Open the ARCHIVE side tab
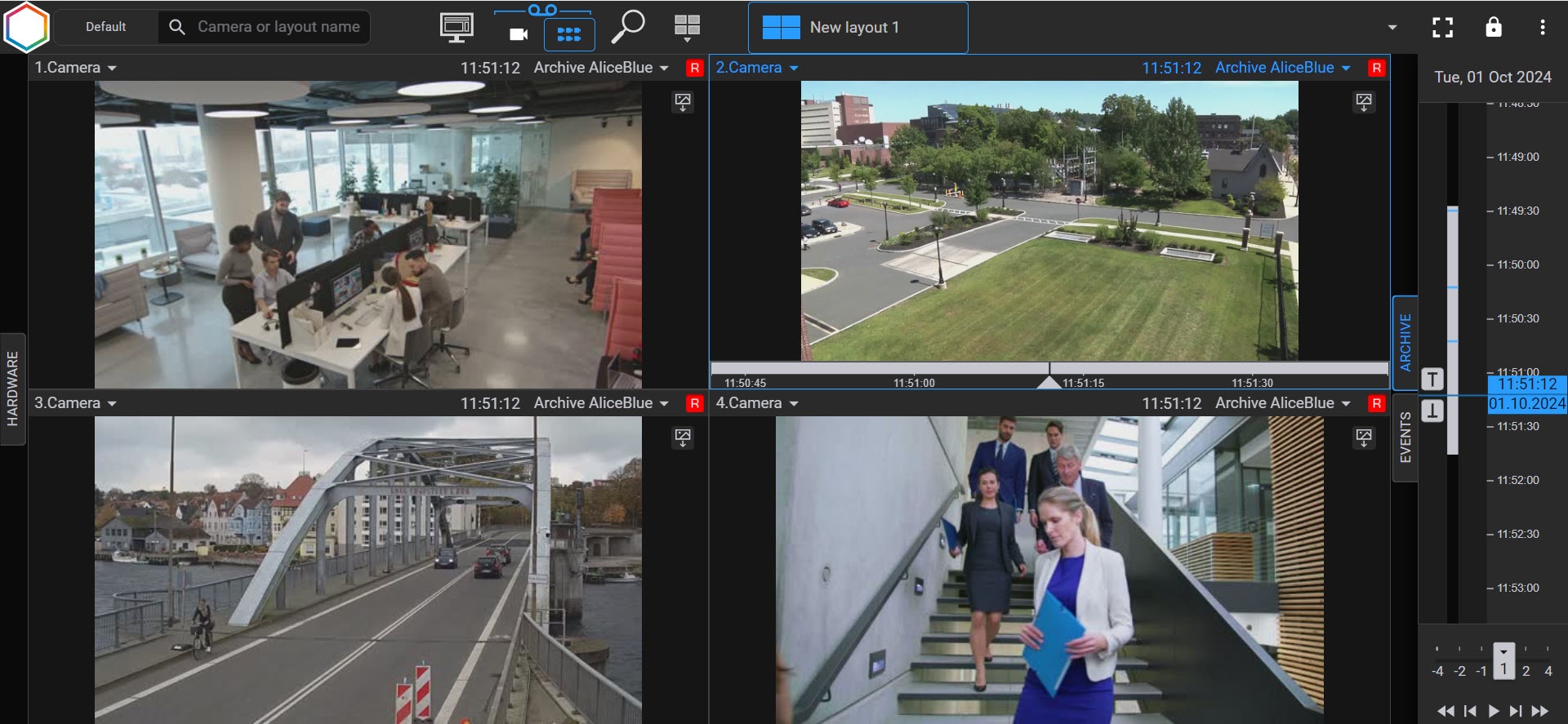Image resolution: width=1568 pixels, height=724 pixels. 1405,342
